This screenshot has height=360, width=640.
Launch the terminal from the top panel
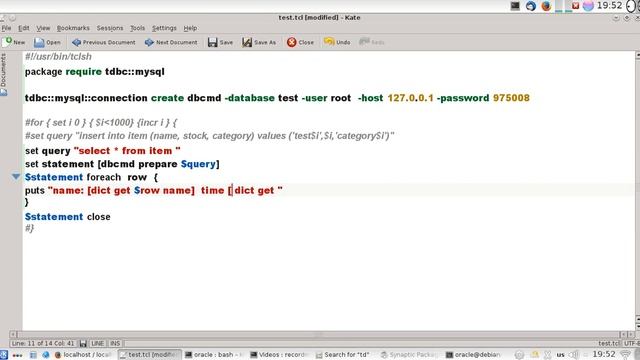click(x=515, y=6)
